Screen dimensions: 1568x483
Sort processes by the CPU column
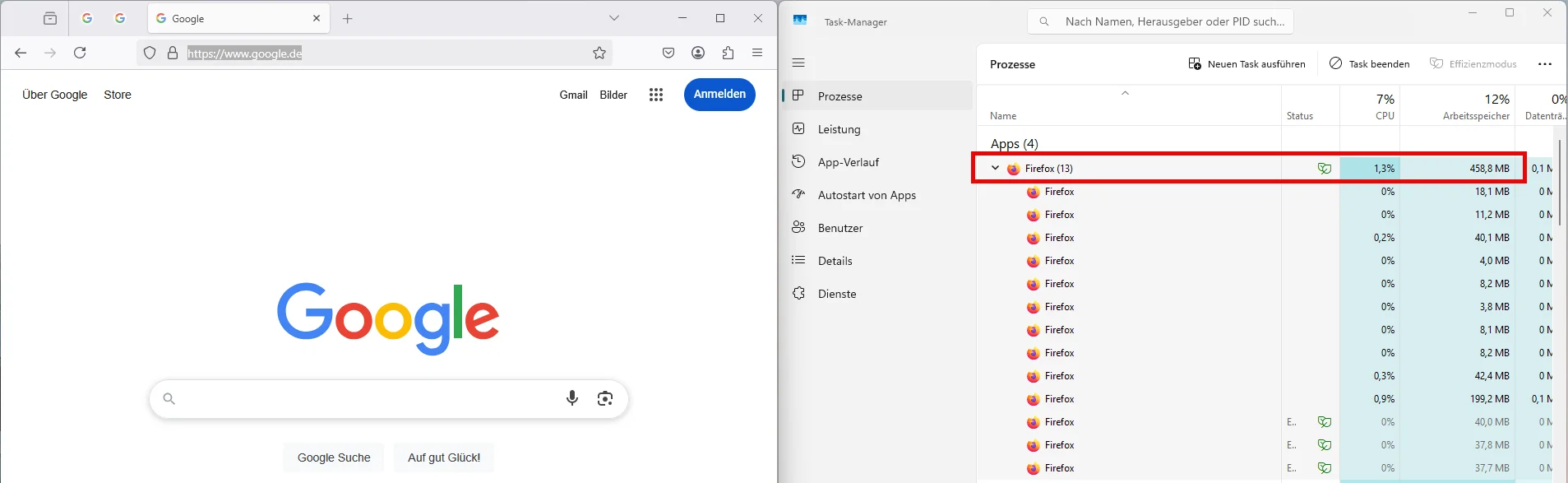pos(1370,107)
